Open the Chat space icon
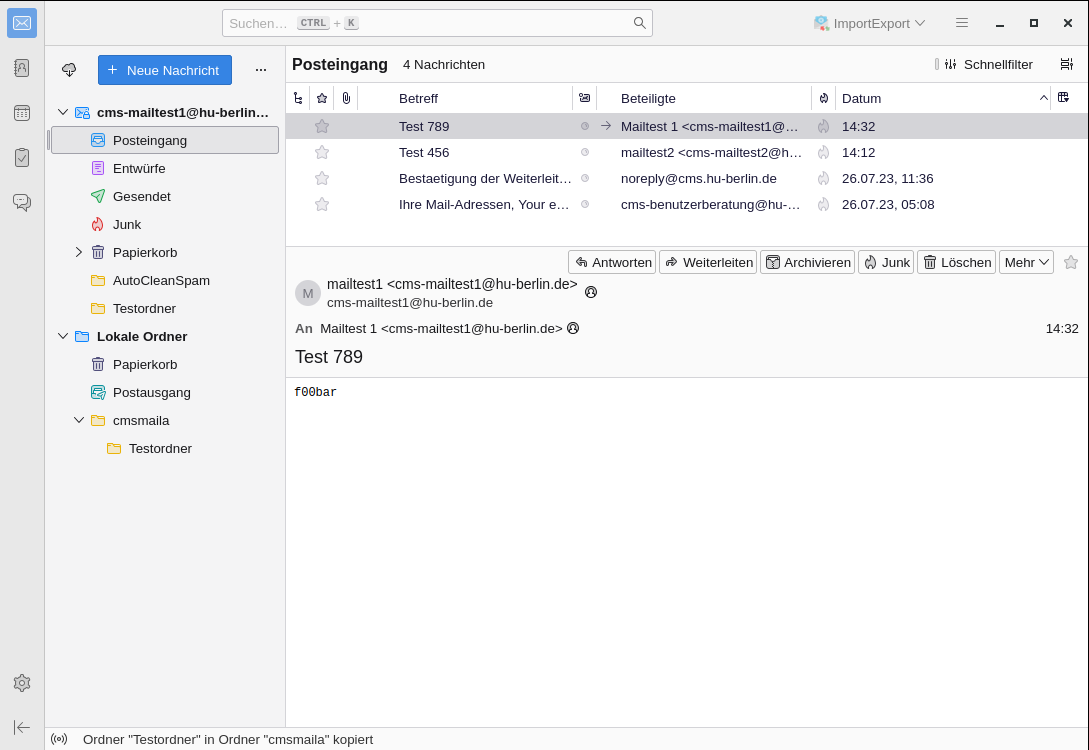Image resolution: width=1089 pixels, height=750 pixels. pos(22,202)
